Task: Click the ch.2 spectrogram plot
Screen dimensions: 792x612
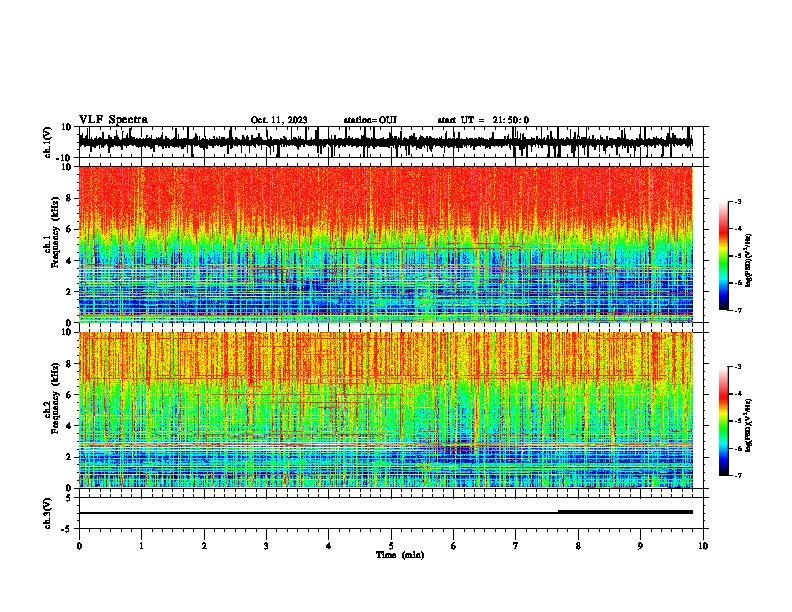Action: [386, 410]
